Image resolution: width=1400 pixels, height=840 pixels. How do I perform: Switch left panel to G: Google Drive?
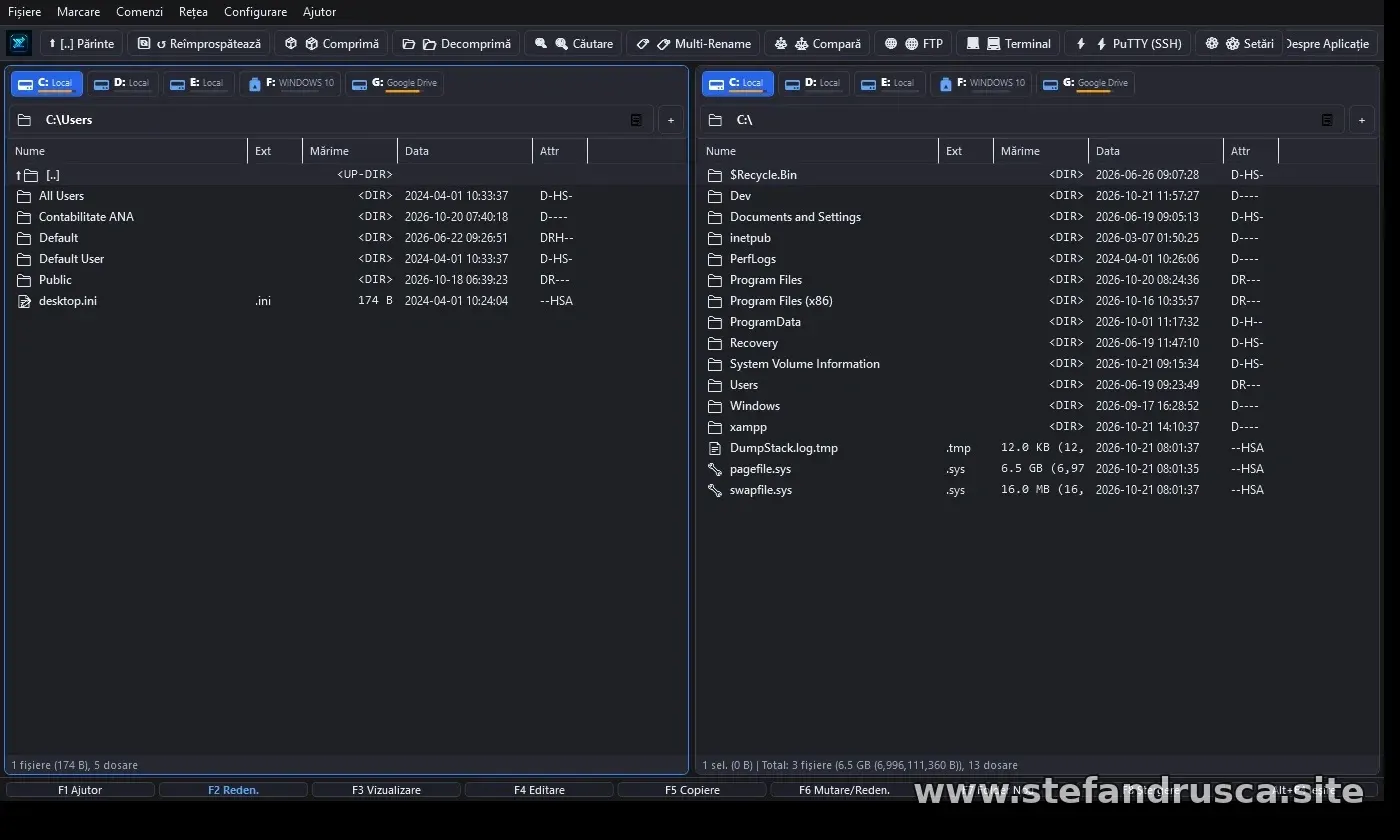tap(394, 84)
